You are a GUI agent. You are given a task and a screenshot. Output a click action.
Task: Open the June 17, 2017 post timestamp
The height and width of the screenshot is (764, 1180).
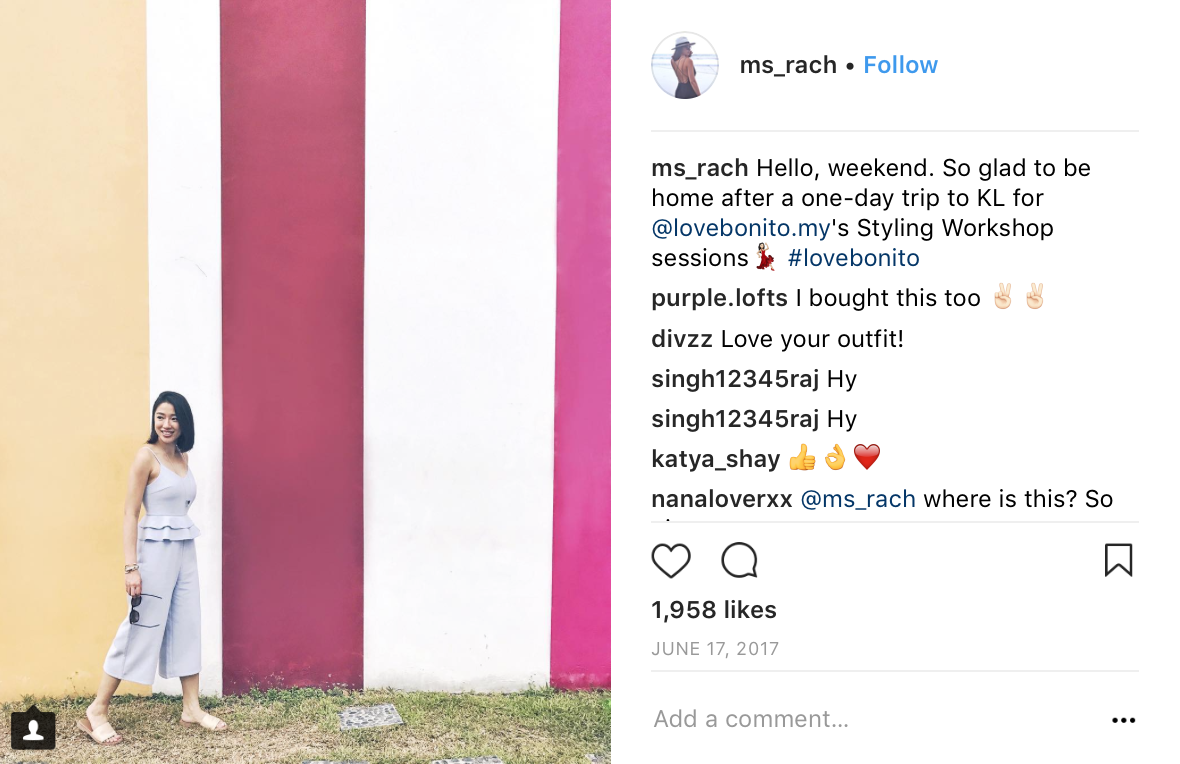[x=715, y=649]
